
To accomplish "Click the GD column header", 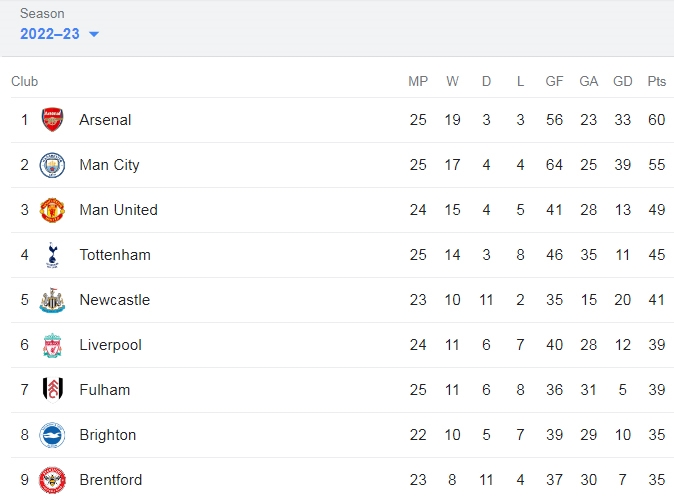I will coord(622,81).
